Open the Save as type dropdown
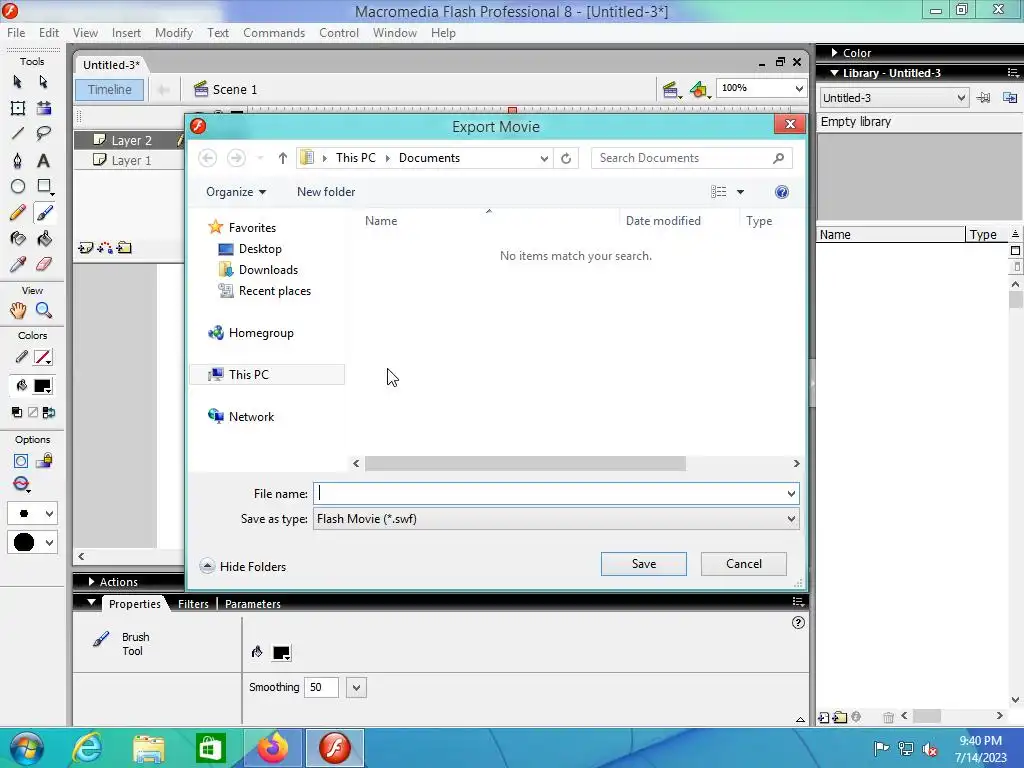 (x=791, y=519)
